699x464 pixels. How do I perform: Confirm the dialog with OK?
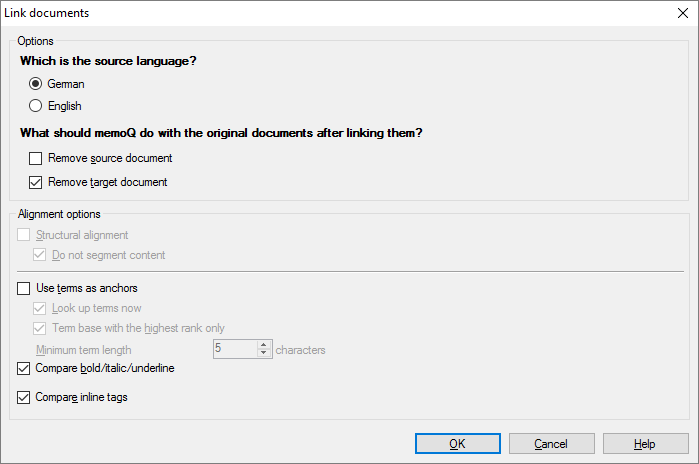[457, 444]
